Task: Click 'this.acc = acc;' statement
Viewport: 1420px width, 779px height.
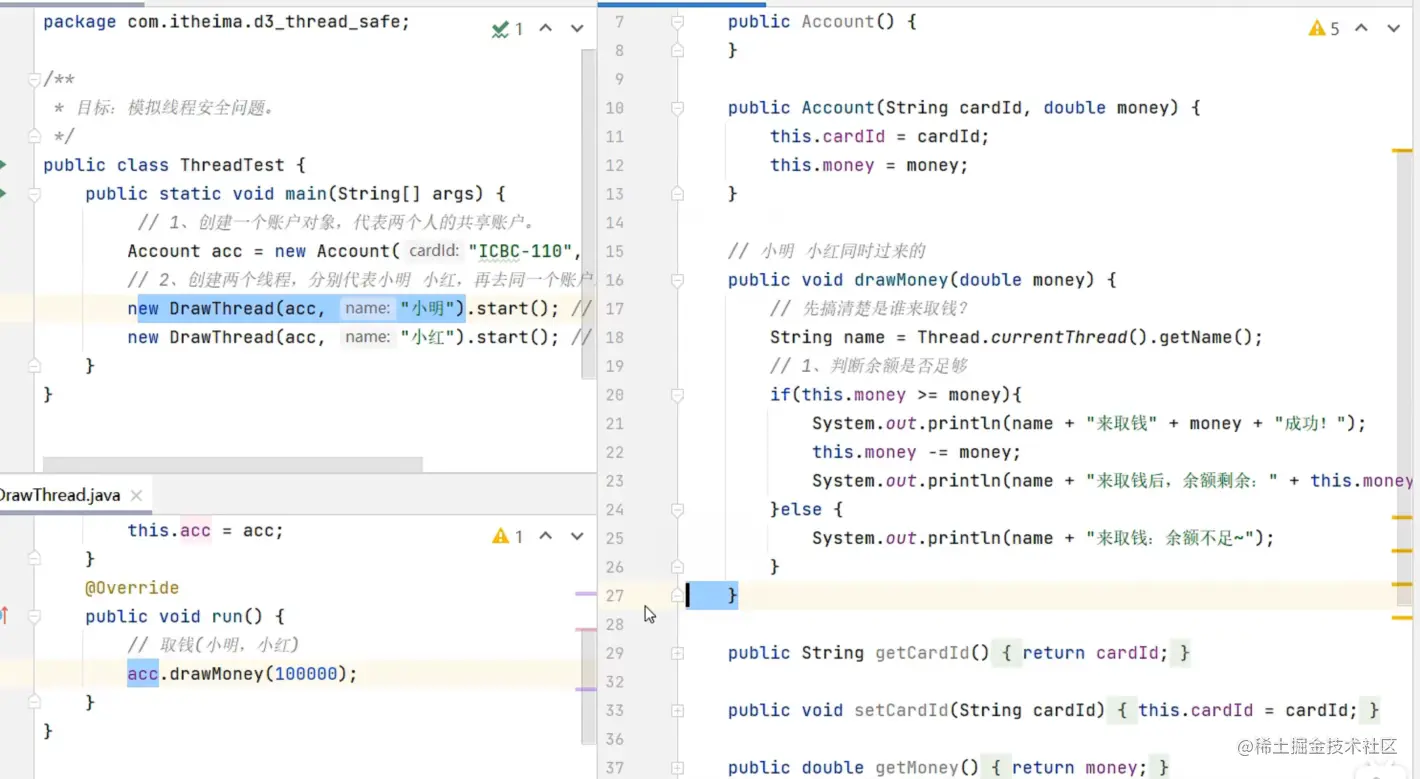Action: (205, 530)
